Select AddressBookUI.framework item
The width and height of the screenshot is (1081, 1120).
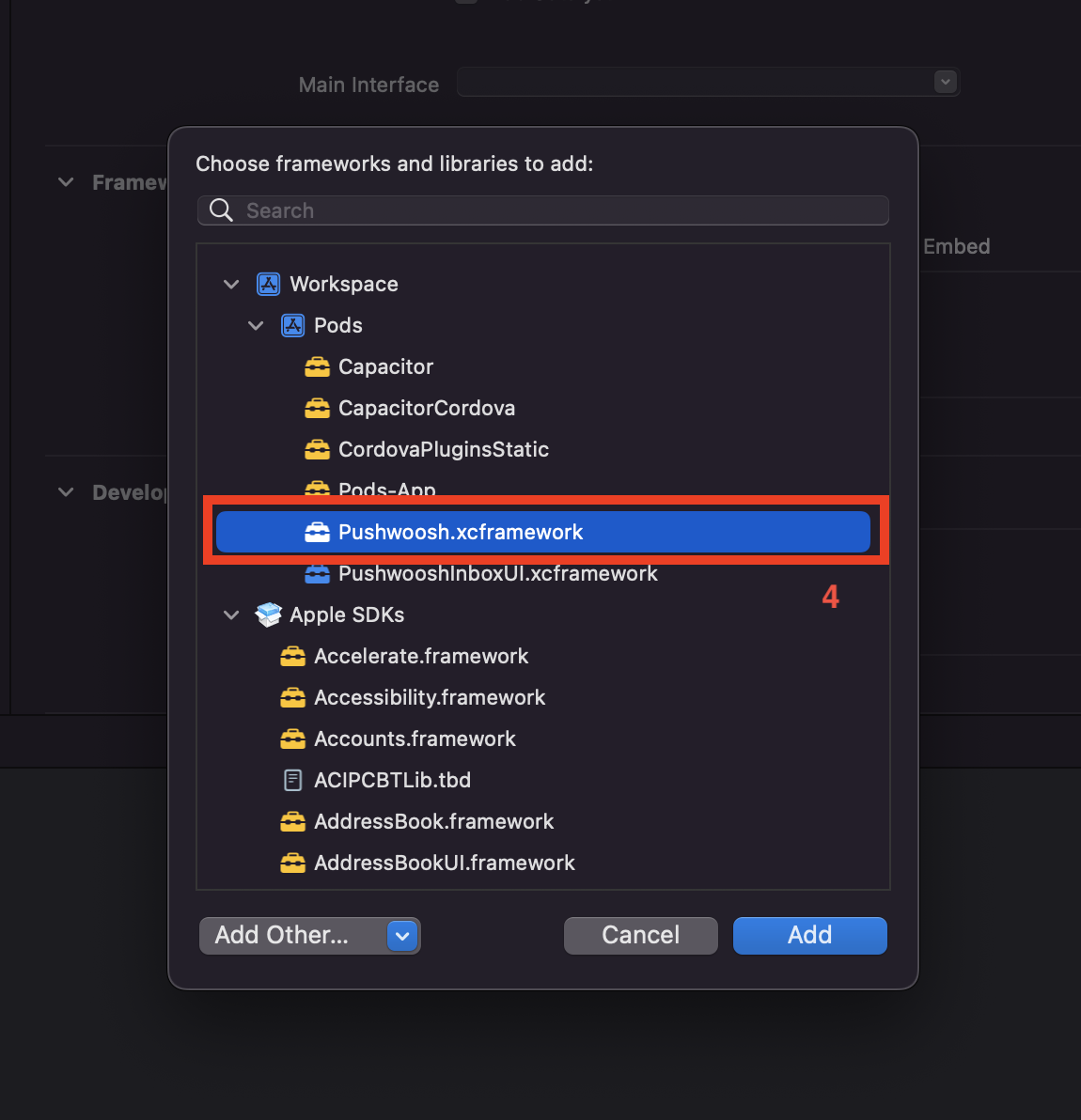pos(444,863)
